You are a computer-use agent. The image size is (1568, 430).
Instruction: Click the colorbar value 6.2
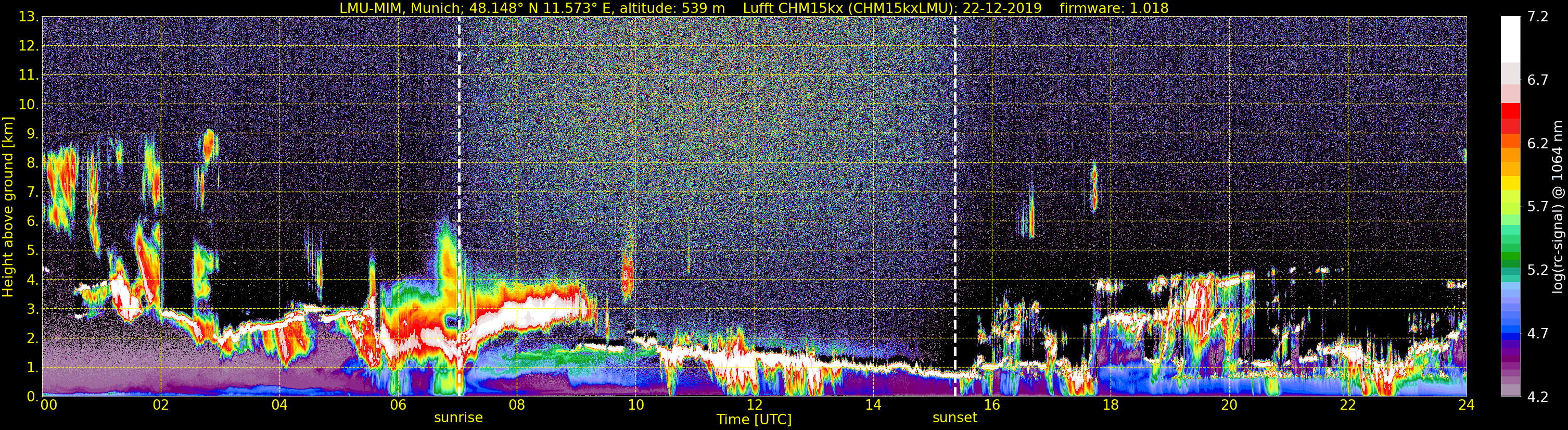(1538, 144)
